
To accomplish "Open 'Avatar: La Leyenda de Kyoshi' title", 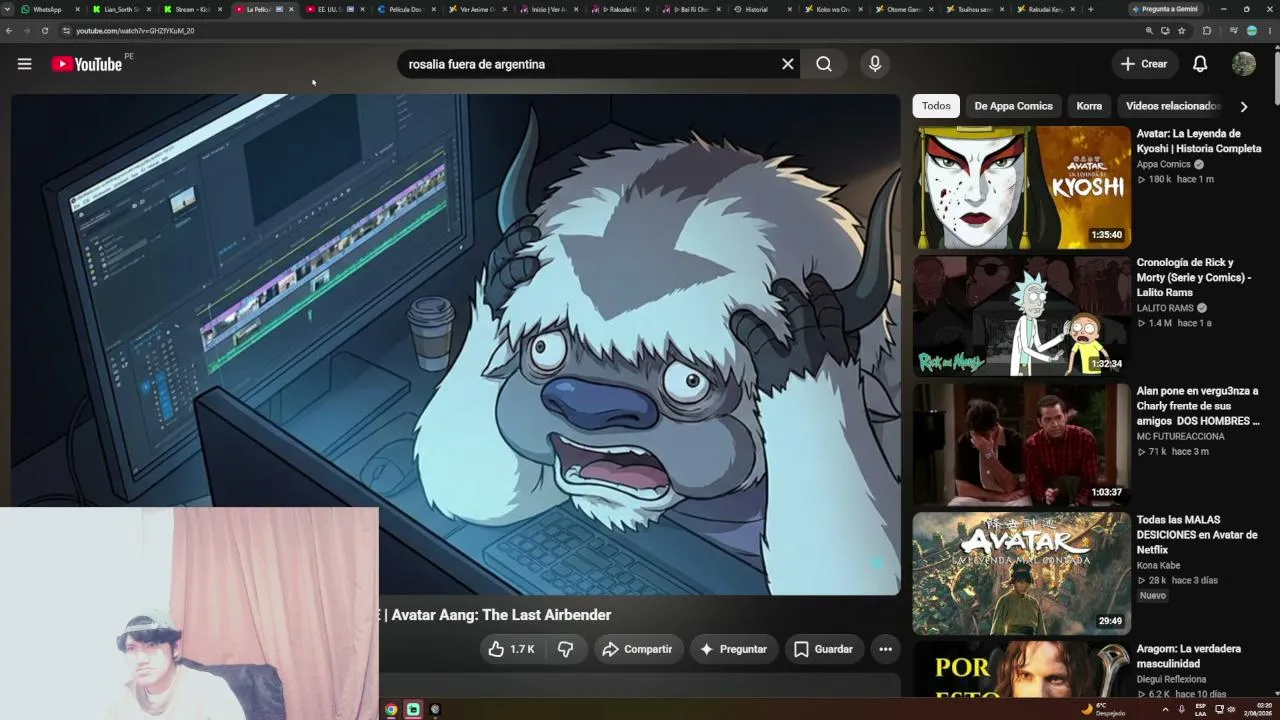I will (1199, 141).
